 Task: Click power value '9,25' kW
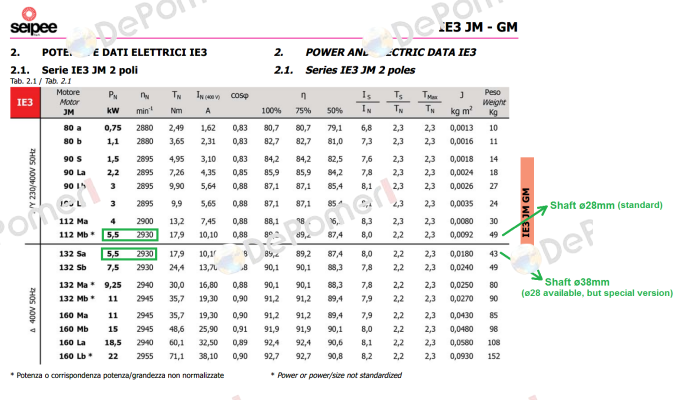[x=113, y=285]
